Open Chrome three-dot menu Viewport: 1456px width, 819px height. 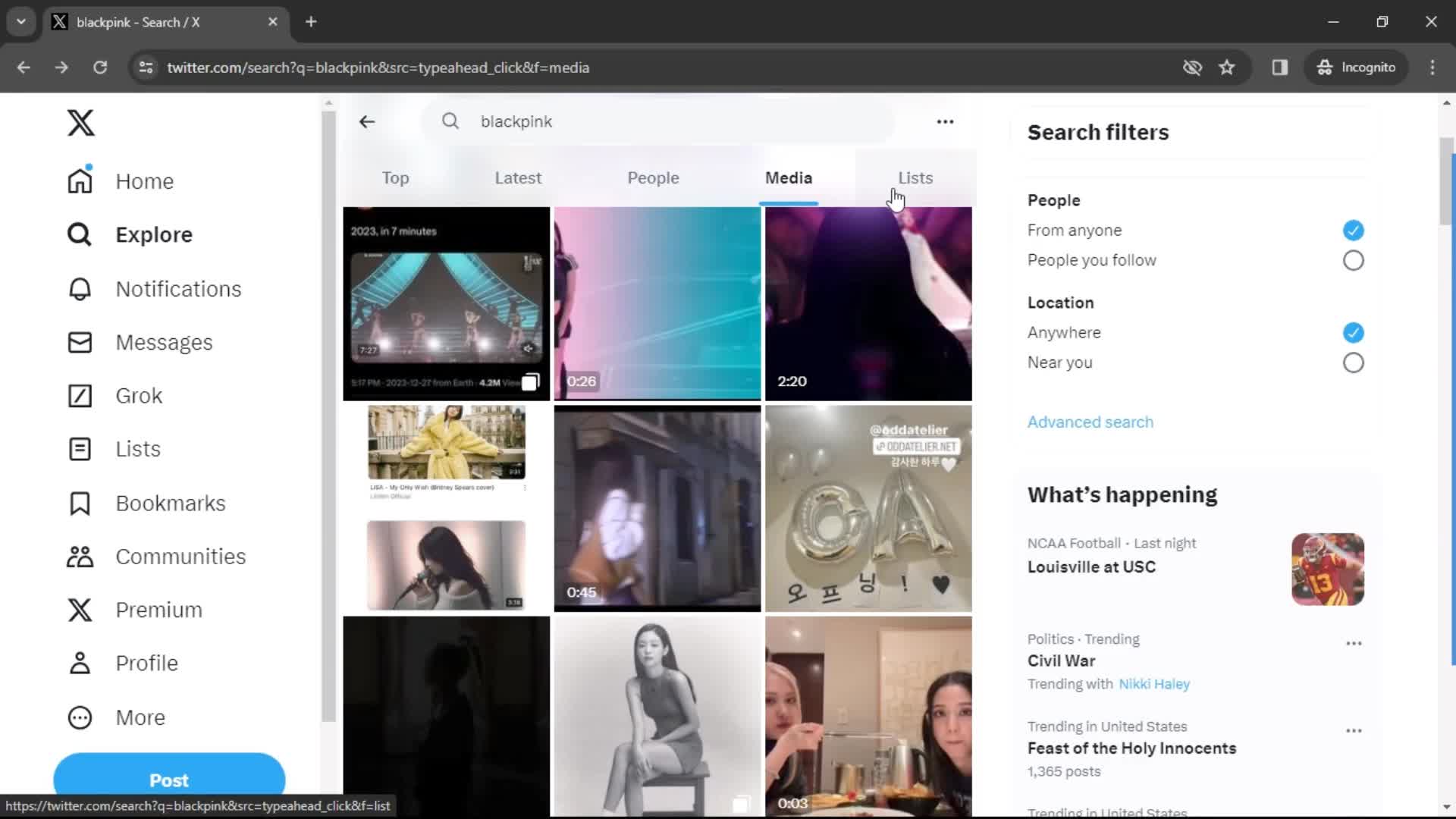[x=1432, y=67]
